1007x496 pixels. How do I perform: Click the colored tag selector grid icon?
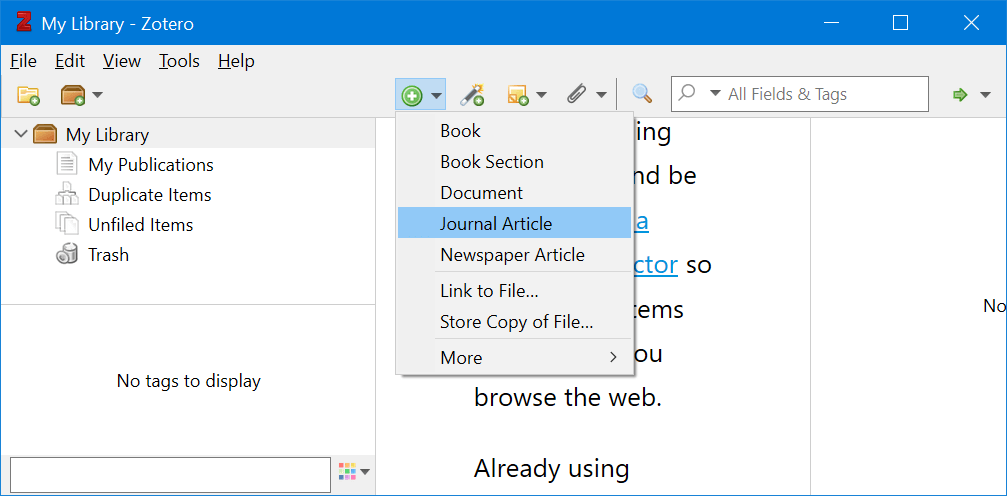click(x=347, y=472)
